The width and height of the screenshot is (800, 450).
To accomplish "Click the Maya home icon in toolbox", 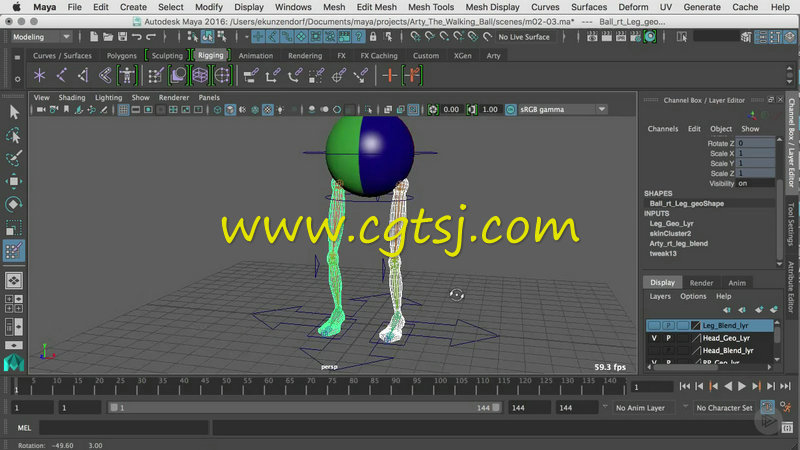I will (14, 363).
